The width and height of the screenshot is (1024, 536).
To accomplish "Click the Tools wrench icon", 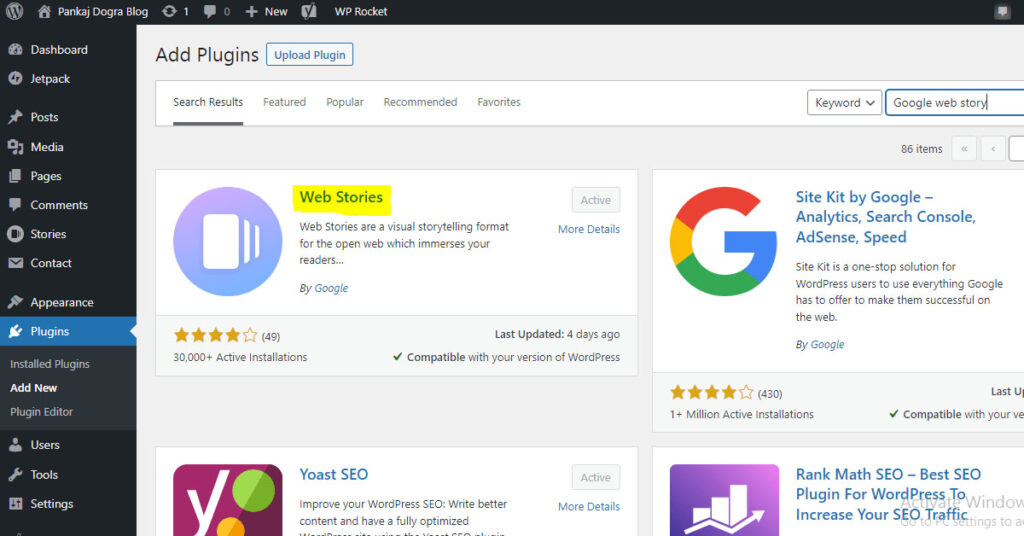I will (16, 475).
